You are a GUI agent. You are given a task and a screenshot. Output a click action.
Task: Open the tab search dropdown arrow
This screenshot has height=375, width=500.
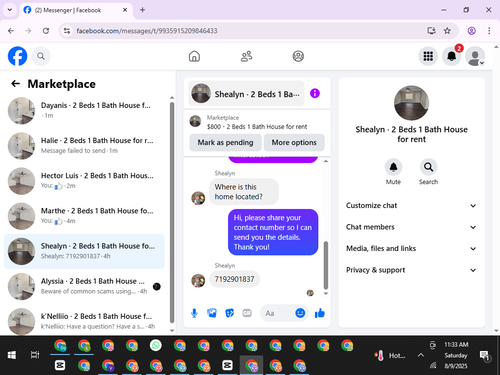(10, 10)
